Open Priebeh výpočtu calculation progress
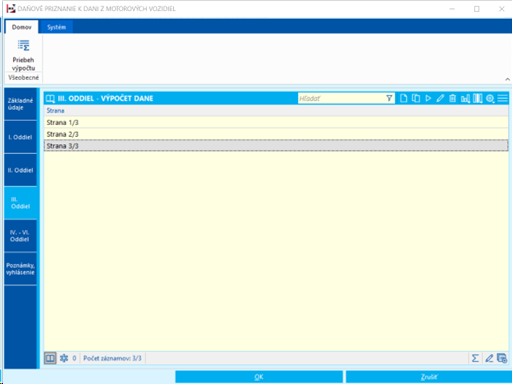 (x=23, y=55)
